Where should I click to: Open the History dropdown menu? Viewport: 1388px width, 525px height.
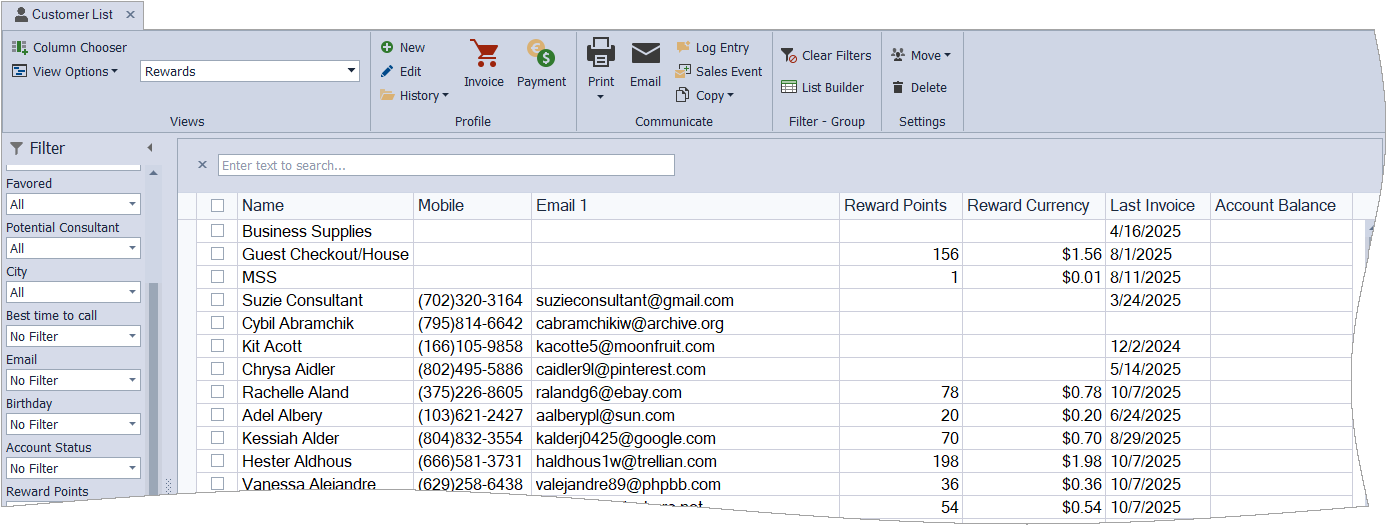[x=414, y=96]
